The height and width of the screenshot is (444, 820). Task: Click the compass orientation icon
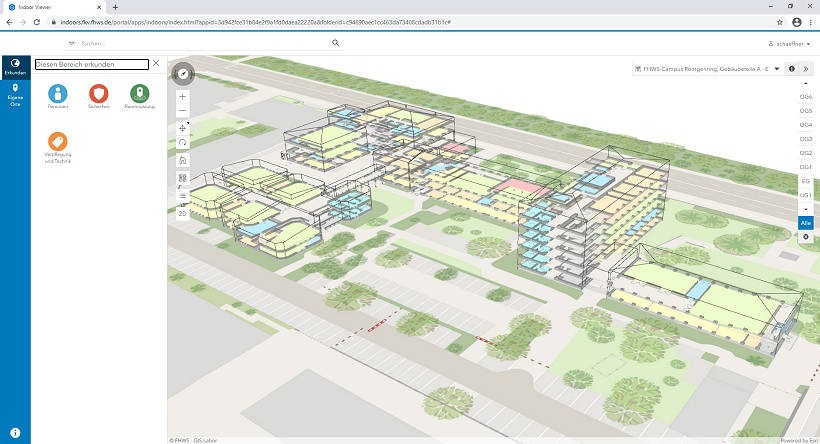pos(183,74)
